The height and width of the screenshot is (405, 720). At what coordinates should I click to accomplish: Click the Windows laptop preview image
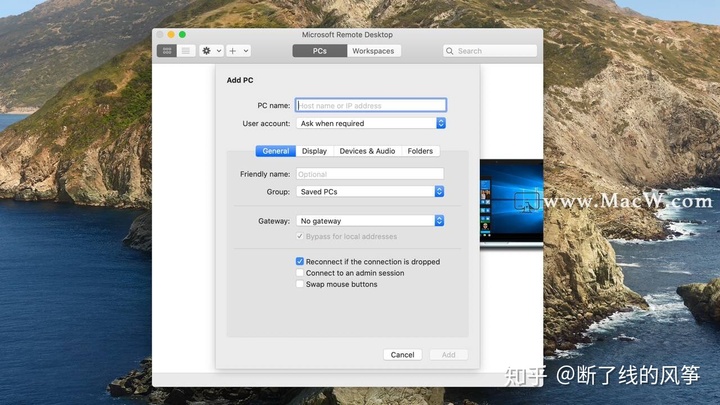pos(511,204)
